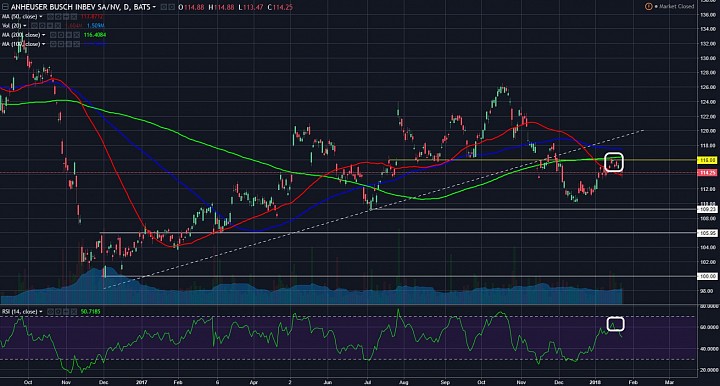Click the 2017 date label on time axis
720x386 pixels.
pos(142,382)
